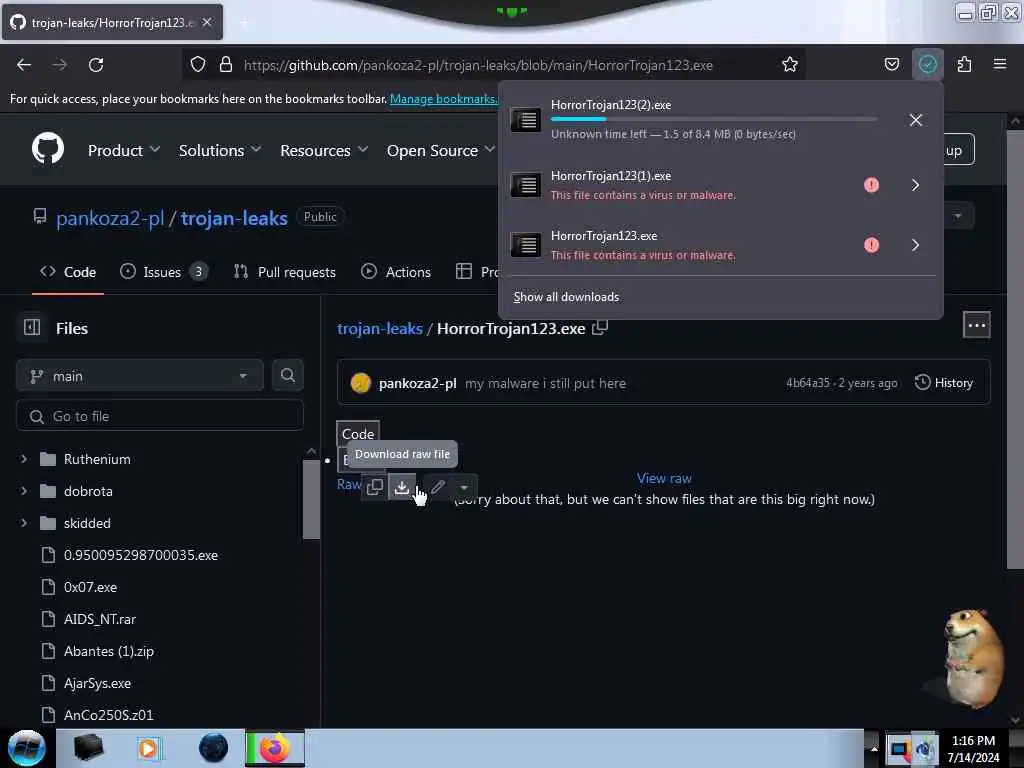Expand the dobrota folder

point(24,491)
